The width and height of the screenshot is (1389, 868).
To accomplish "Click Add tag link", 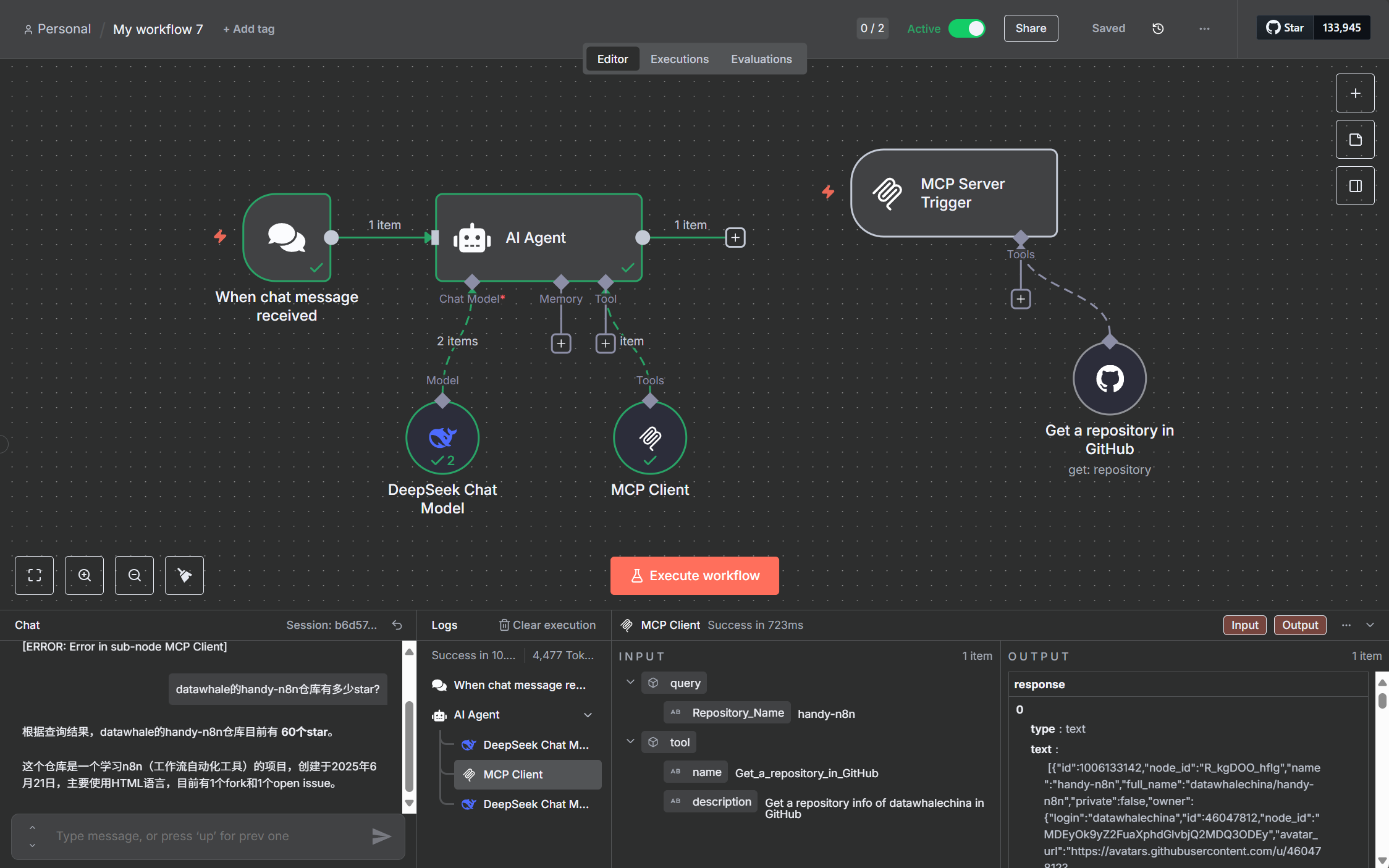I will pos(249,29).
